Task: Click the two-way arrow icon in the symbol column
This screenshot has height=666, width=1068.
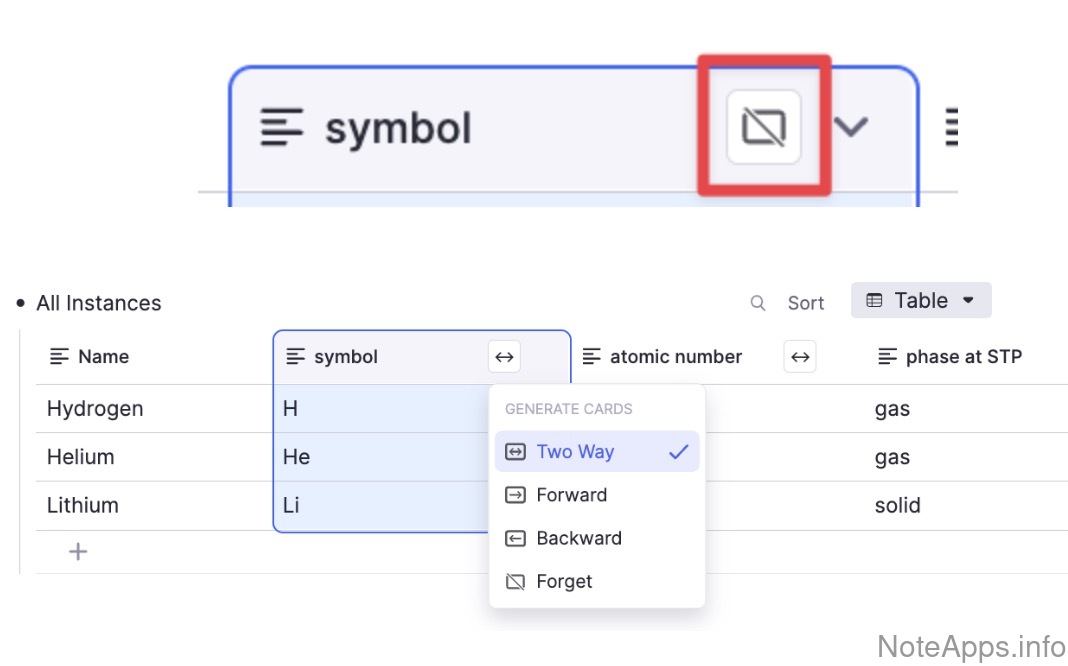Action: (504, 356)
